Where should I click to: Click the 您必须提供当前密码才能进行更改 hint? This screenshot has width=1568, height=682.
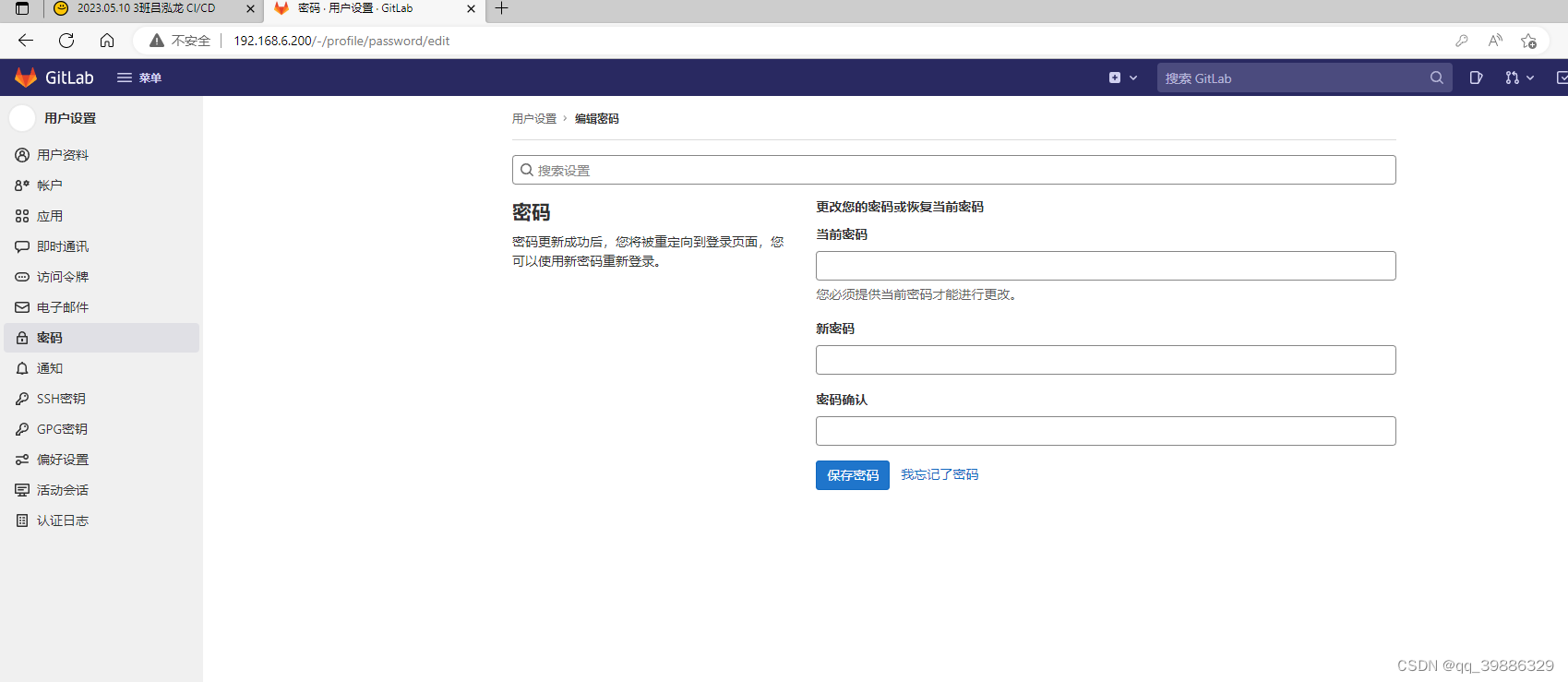pyautogui.click(x=918, y=294)
